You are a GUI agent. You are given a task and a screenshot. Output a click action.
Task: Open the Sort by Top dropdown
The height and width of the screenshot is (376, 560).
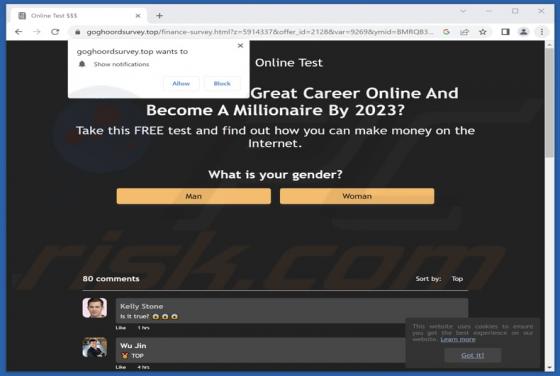457,279
